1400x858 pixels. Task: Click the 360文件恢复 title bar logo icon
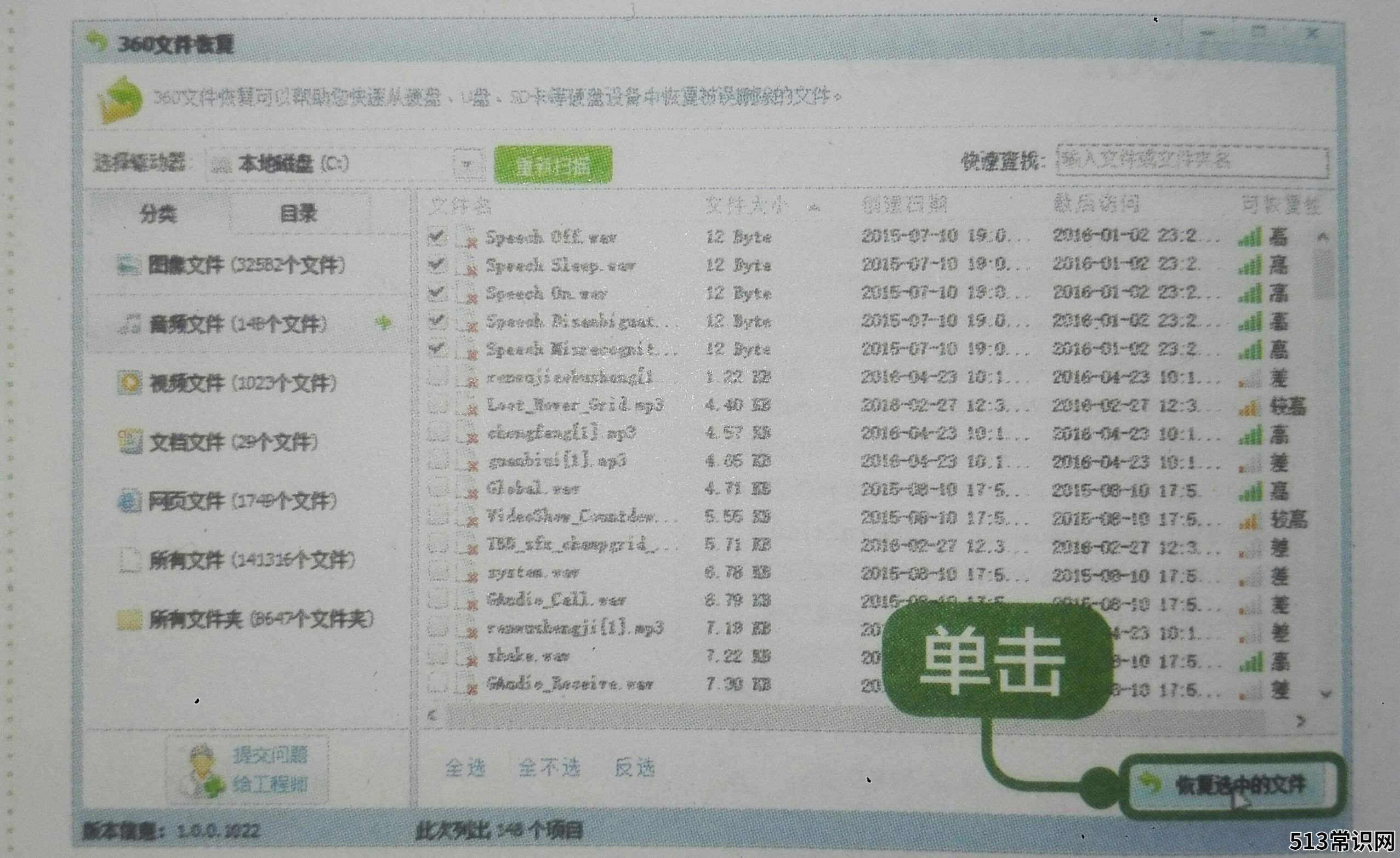pyautogui.click(x=97, y=42)
